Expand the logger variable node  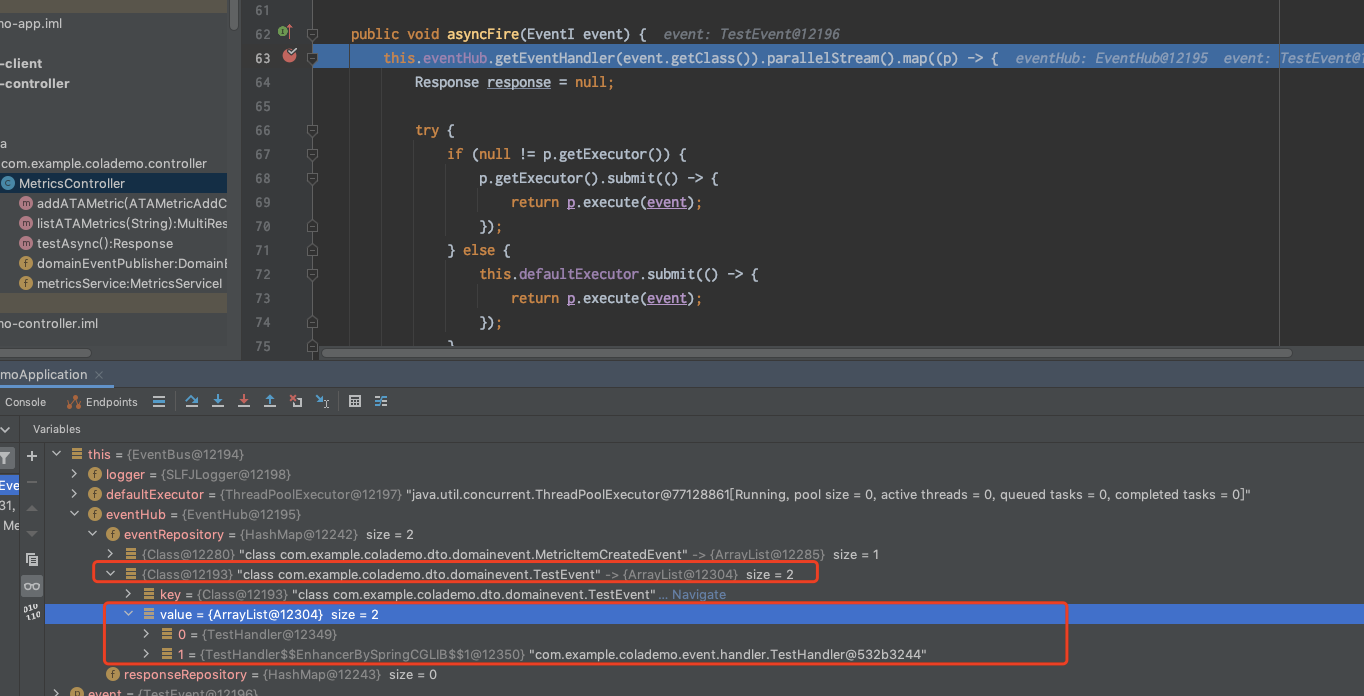coord(74,474)
